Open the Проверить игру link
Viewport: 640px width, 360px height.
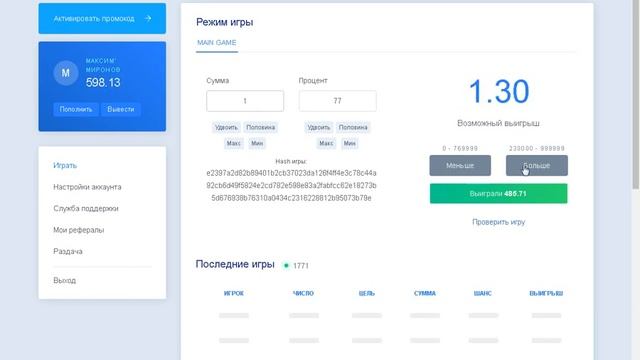(498, 222)
